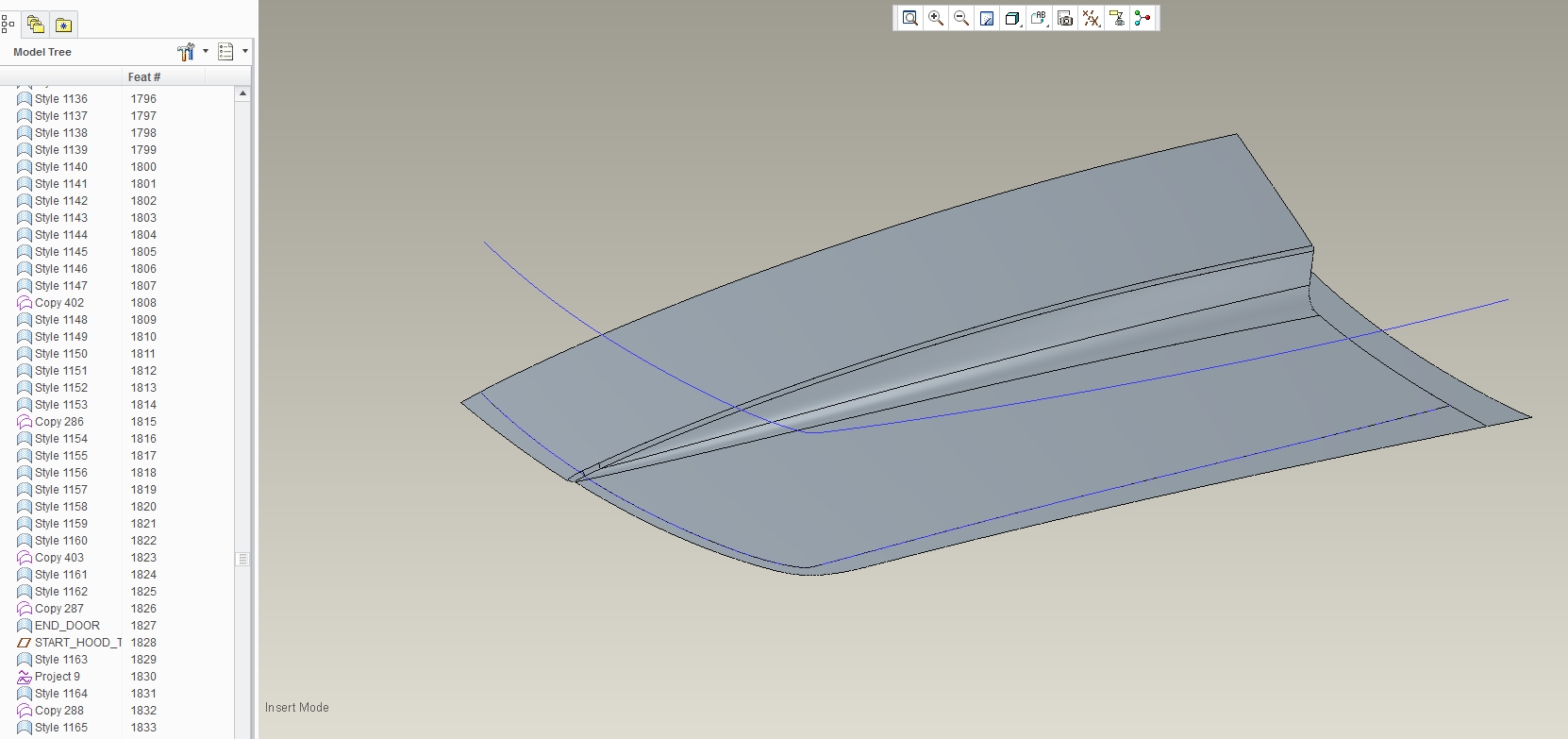The width and height of the screenshot is (1568, 739).
Task: Open the Datum Display Filters icon
Action: [1092, 18]
